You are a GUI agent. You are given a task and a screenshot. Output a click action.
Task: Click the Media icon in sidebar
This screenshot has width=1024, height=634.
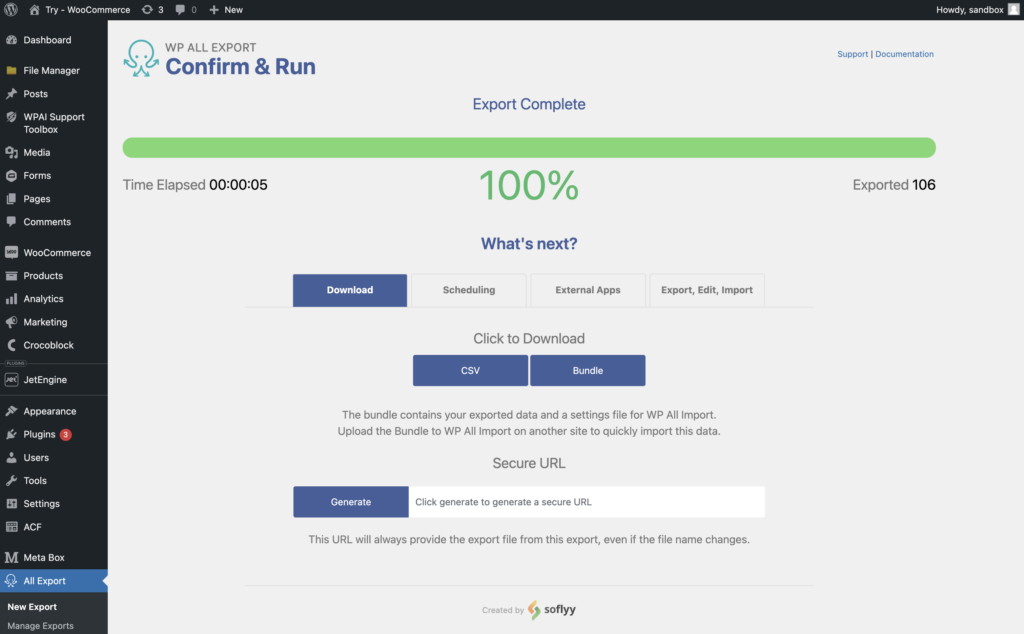(x=12, y=153)
